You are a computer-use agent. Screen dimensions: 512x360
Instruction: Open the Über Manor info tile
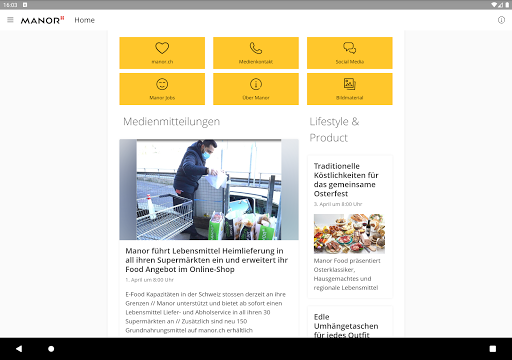[256, 89]
